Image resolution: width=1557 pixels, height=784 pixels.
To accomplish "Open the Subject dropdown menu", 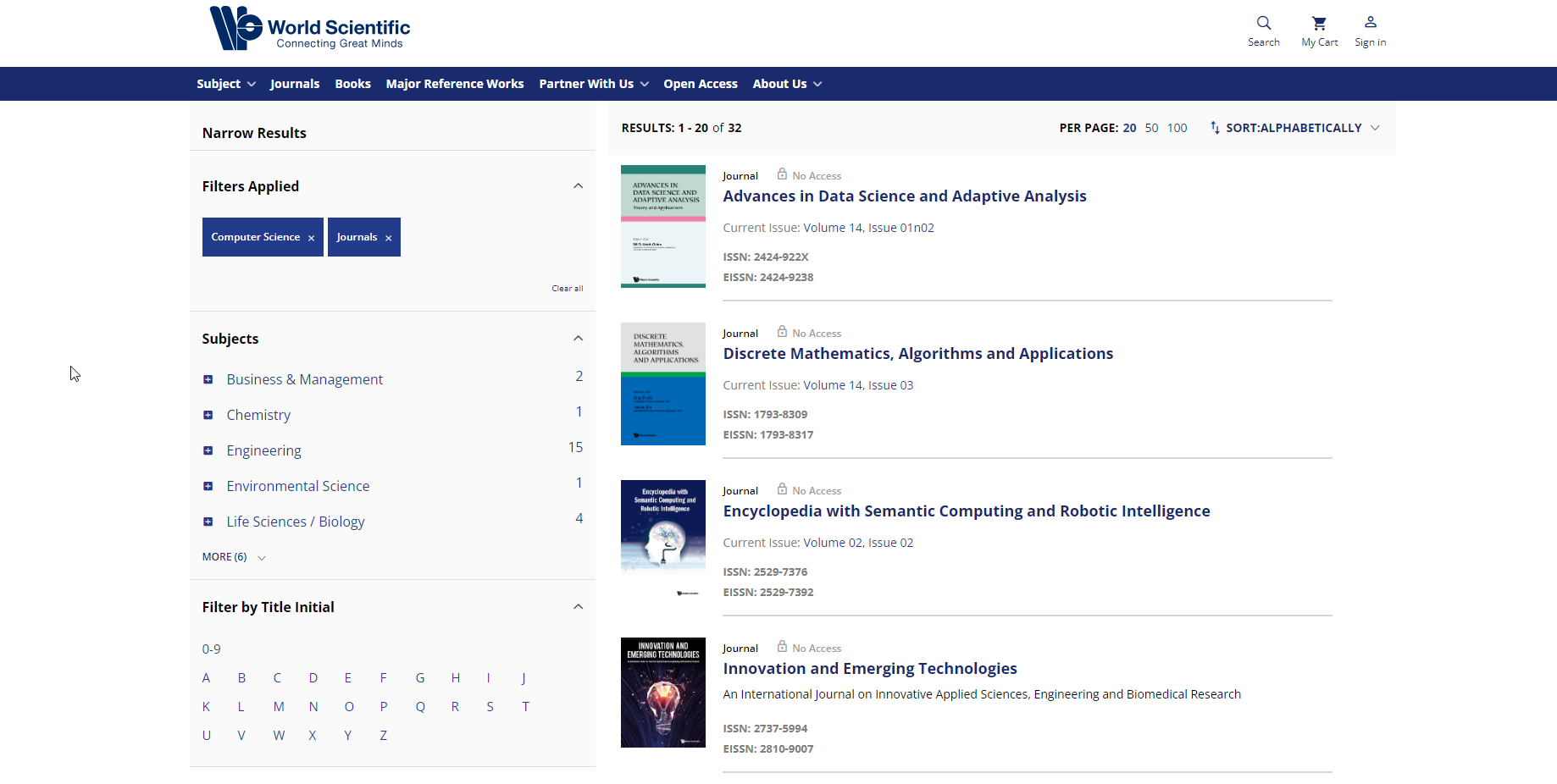I will (x=225, y=84).
